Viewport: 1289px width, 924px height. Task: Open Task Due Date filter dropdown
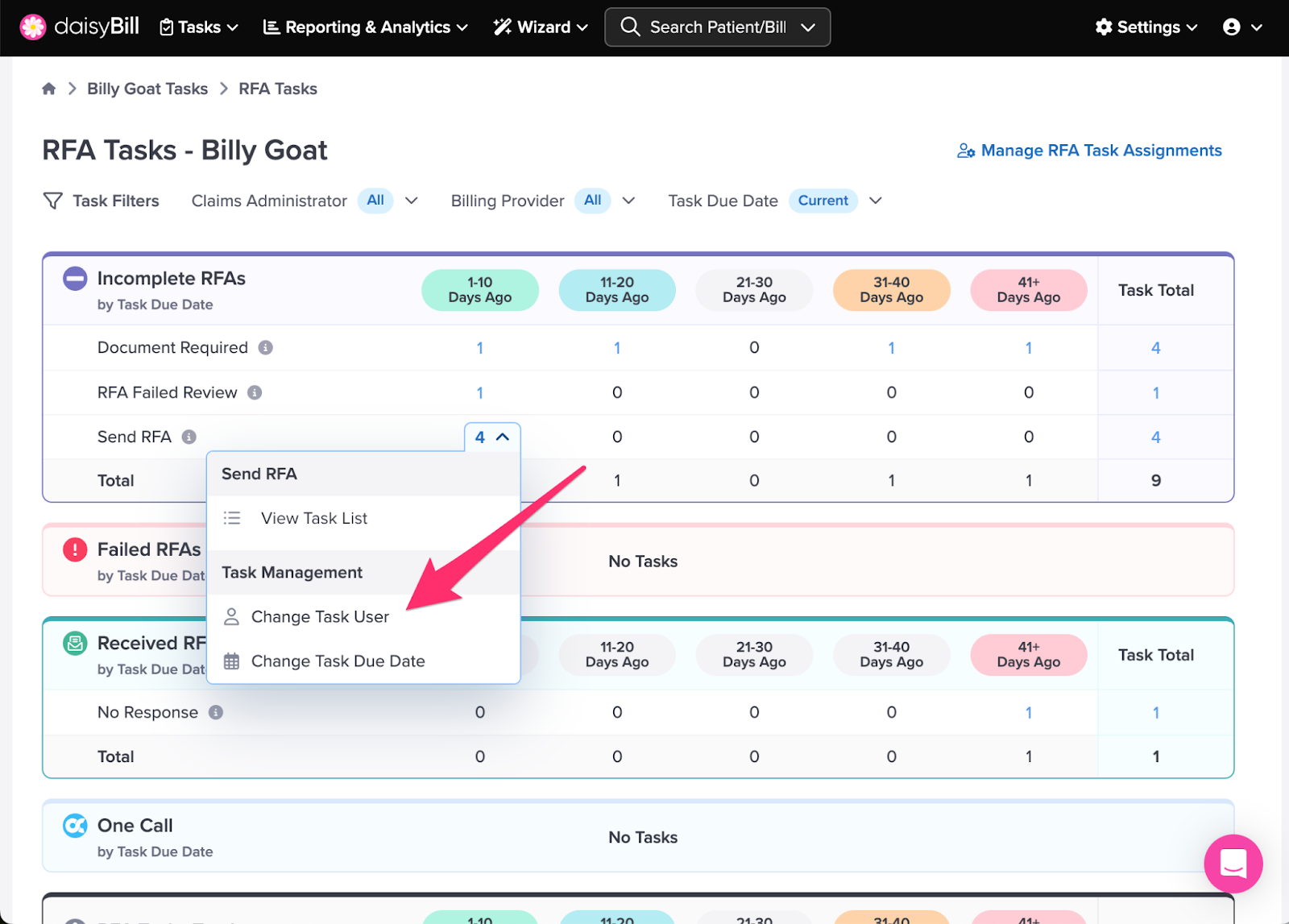click(x=876, y=201)
